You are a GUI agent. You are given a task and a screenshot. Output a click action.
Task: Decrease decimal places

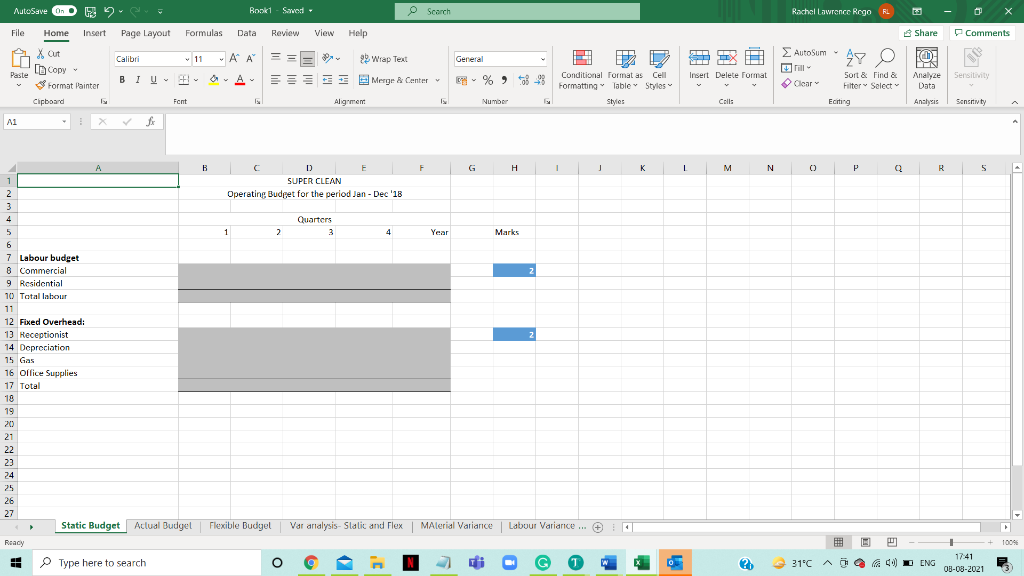(540, 80)
